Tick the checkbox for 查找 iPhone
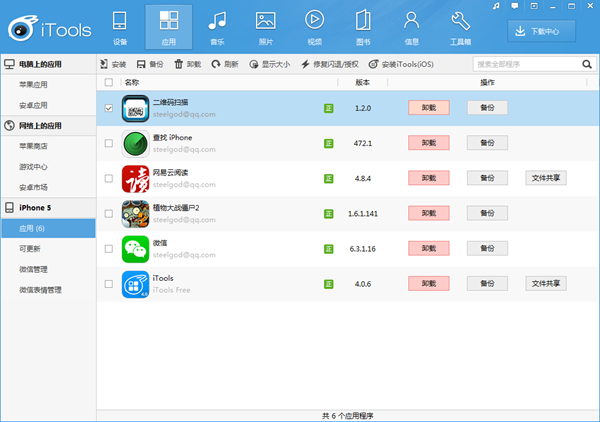The image size is (600, 422). click(x=109, y=143)
